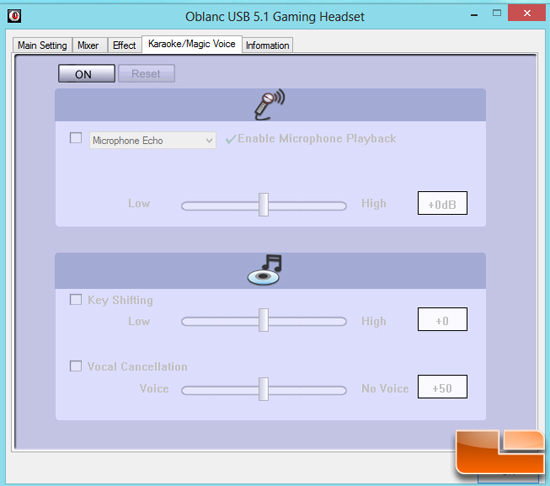The height and width of the screenshot is (486, 550).
Task: Click the "Voice" label left of slider
Action: (x=154, y=389)
